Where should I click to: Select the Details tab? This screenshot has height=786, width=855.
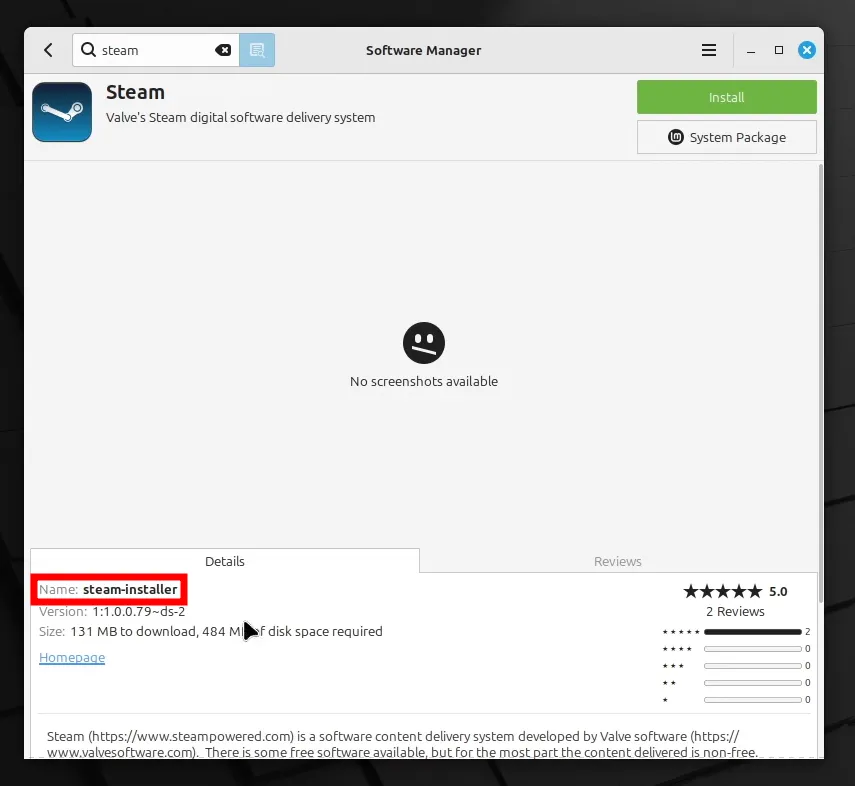[x=224, y=561]
